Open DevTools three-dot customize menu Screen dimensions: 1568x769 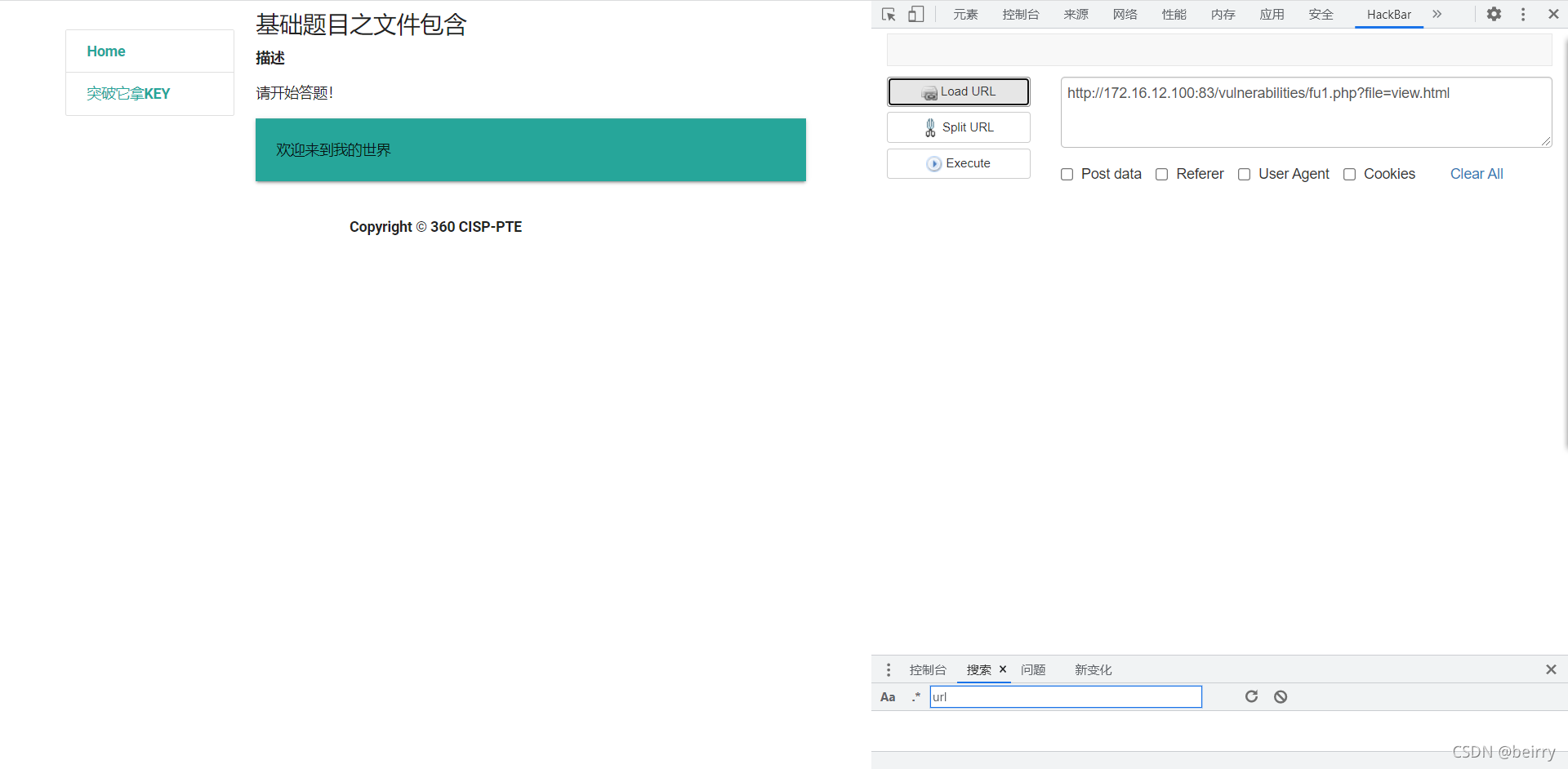click(x=1523, y=15)
